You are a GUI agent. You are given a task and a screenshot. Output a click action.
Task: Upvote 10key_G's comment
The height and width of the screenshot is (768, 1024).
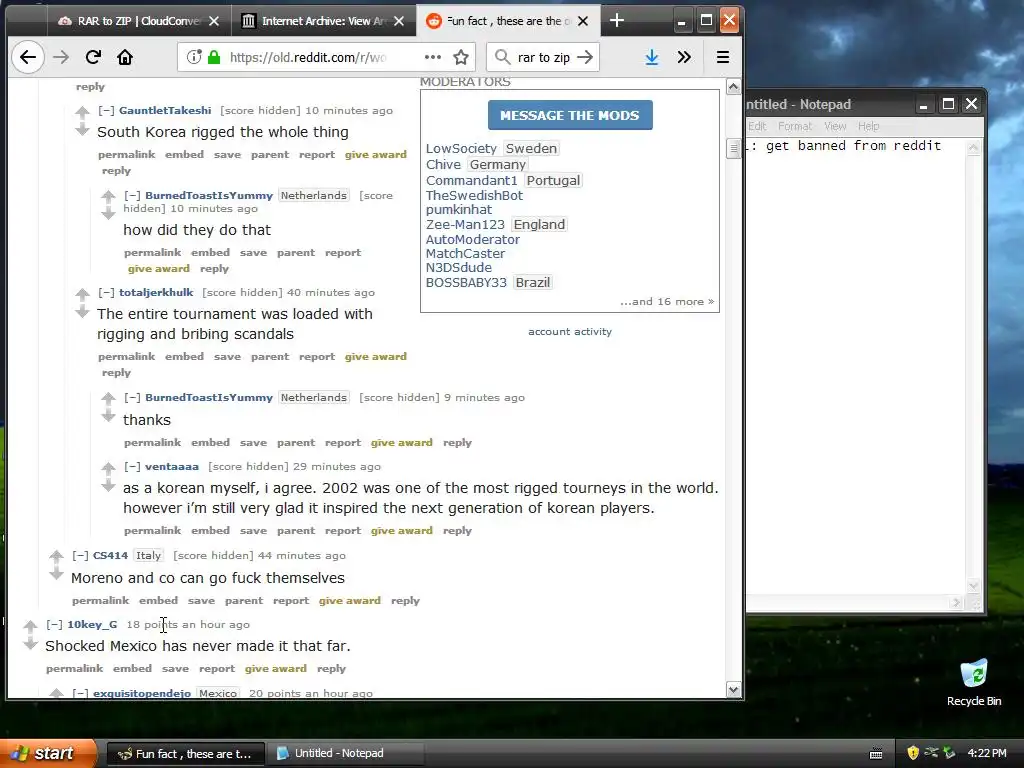[30, 626]
